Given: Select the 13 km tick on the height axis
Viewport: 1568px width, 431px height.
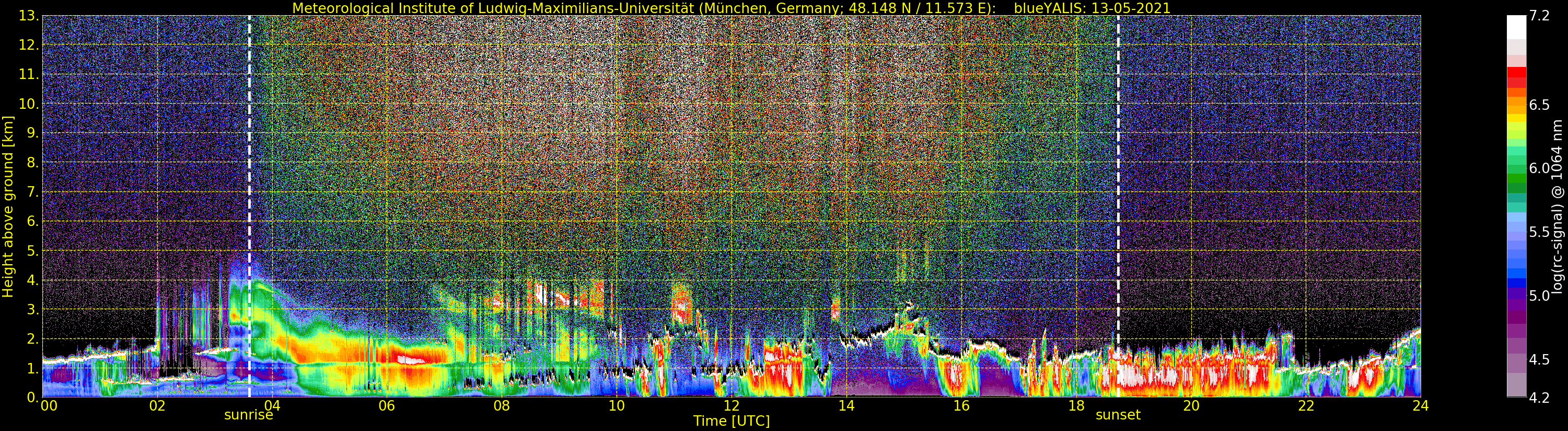Looking at the screenshot, I should pyautogui.click(x=29, y=16).
